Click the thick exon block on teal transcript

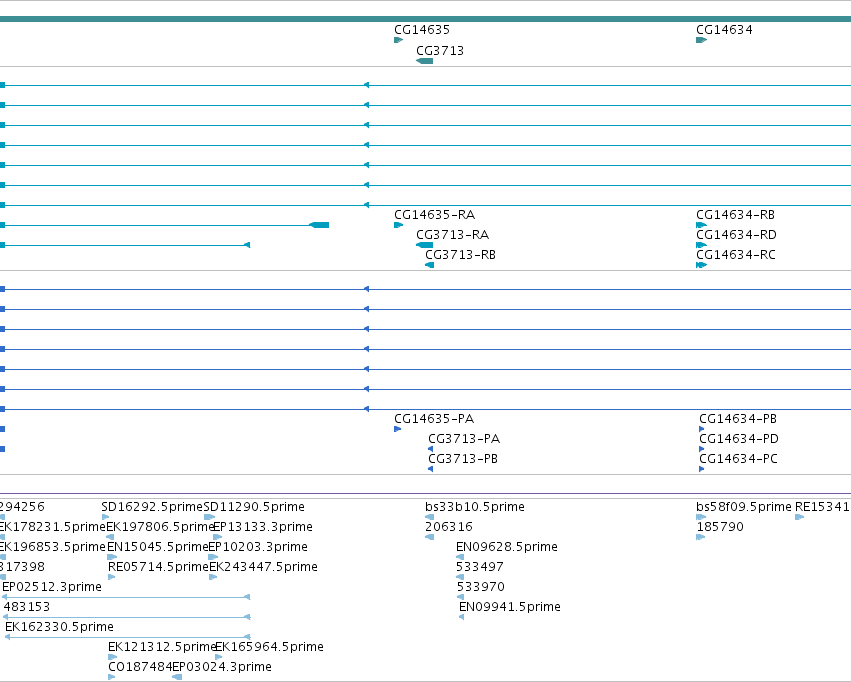[319, 225]
